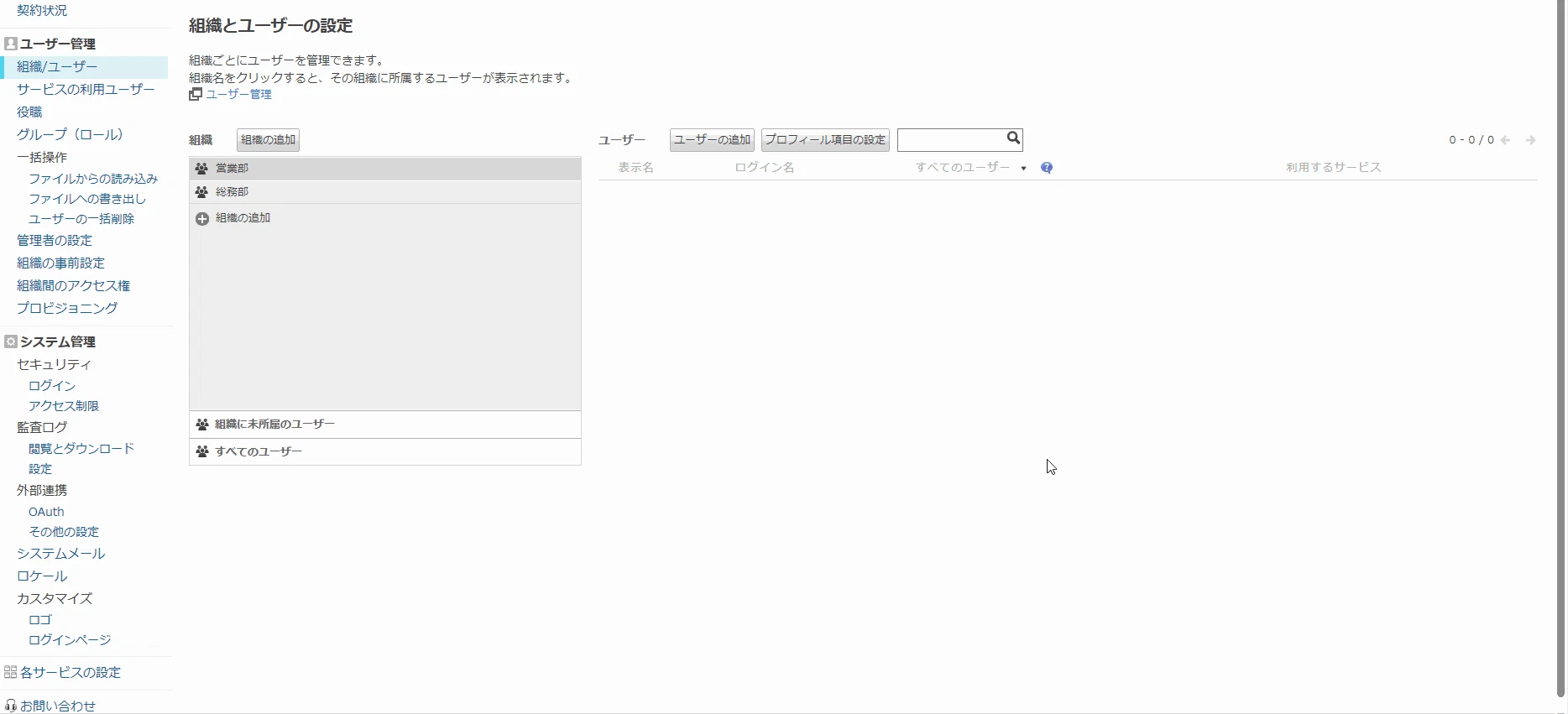Click the search magnifier icon
The height and width of the screenshot is (714, 1568).
[x=1013, y=138]
